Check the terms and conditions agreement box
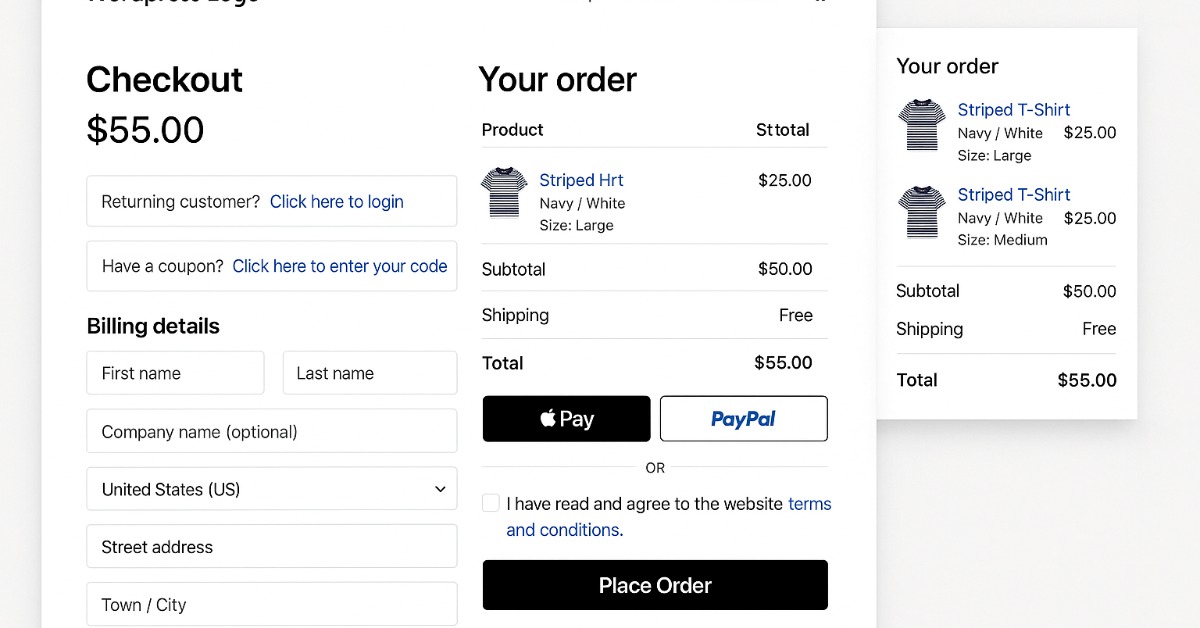This screenshot has height=628, width=1200. tap(491, 503)
